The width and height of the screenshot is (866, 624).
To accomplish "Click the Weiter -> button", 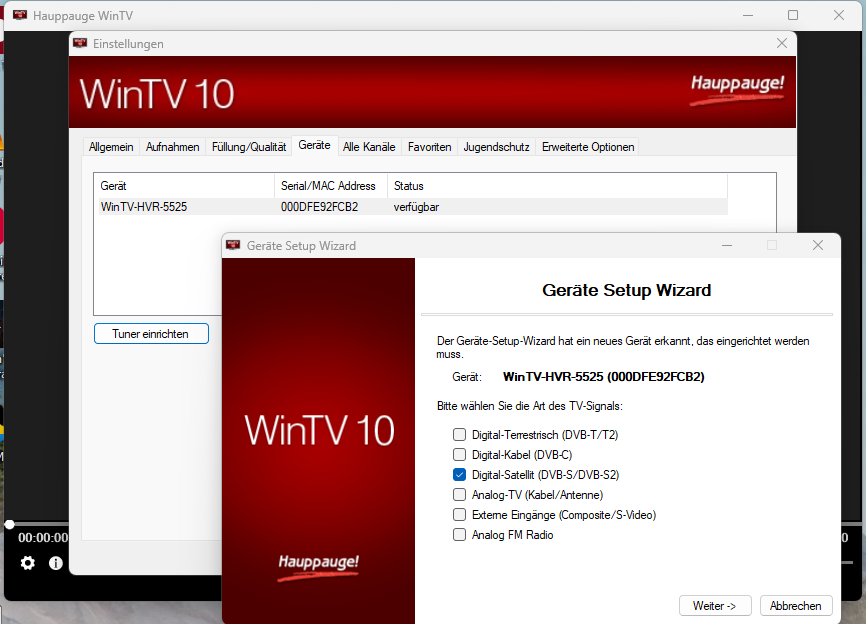I will coord(715,606).
